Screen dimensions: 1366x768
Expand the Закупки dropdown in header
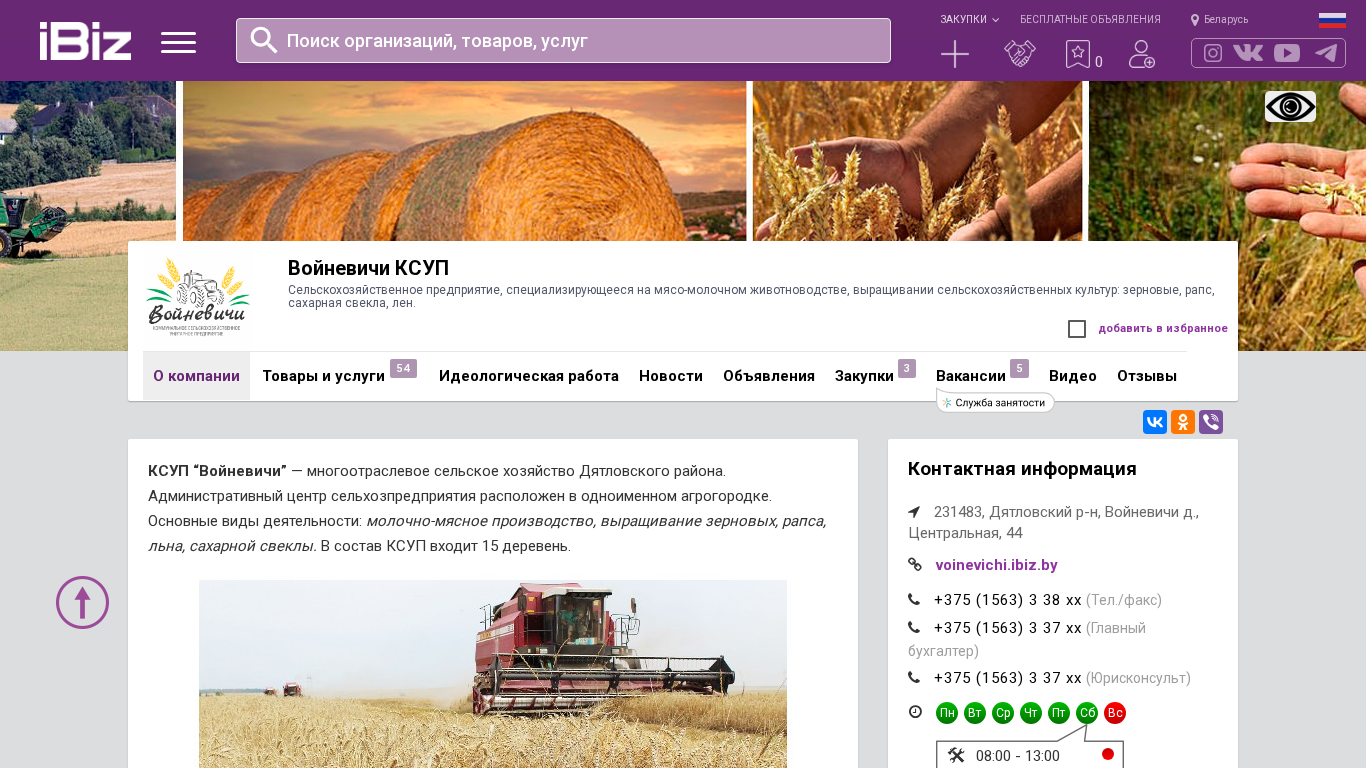point(969,20)
